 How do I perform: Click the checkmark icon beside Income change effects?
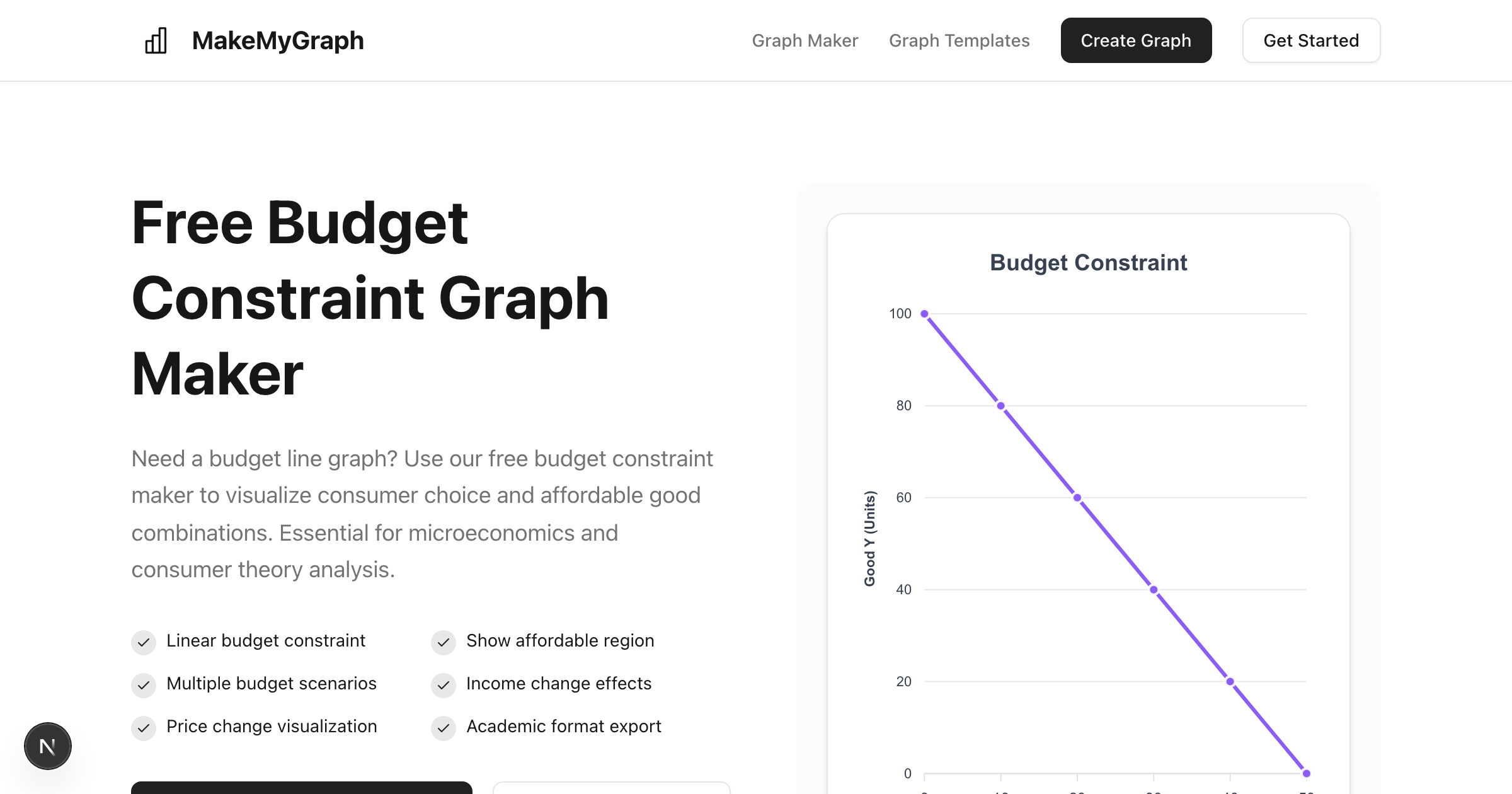(x=444, y=685)
